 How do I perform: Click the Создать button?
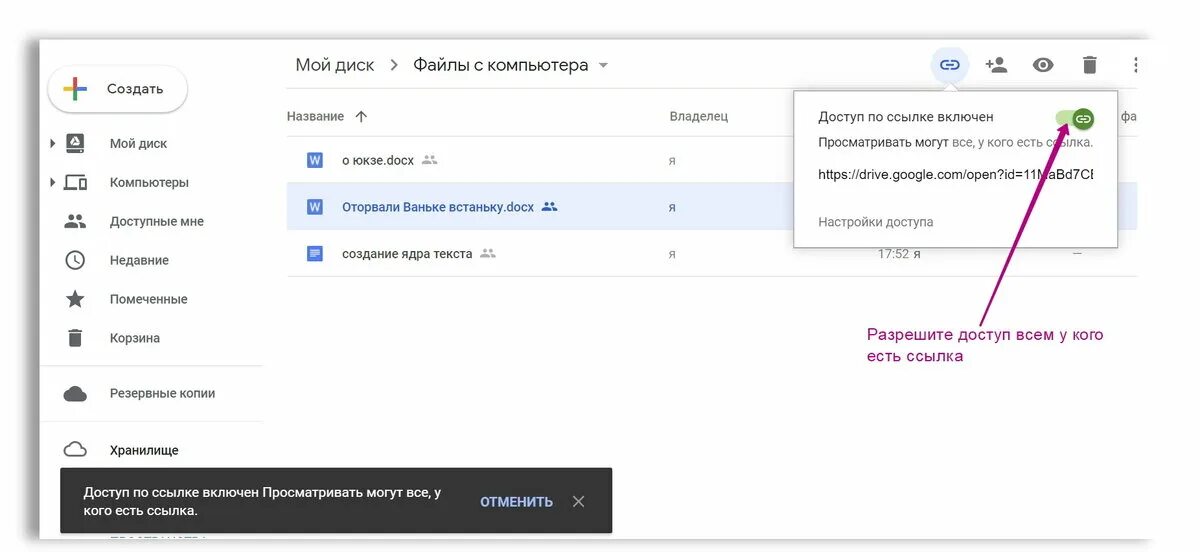click(118, 89)
